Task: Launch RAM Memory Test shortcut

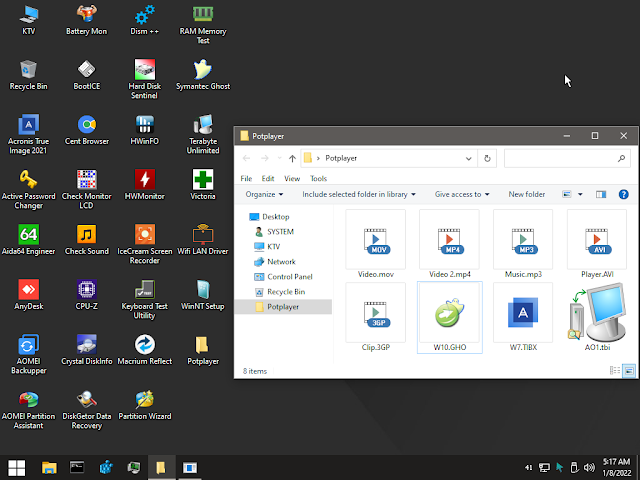Action: (x=203, y=24)
